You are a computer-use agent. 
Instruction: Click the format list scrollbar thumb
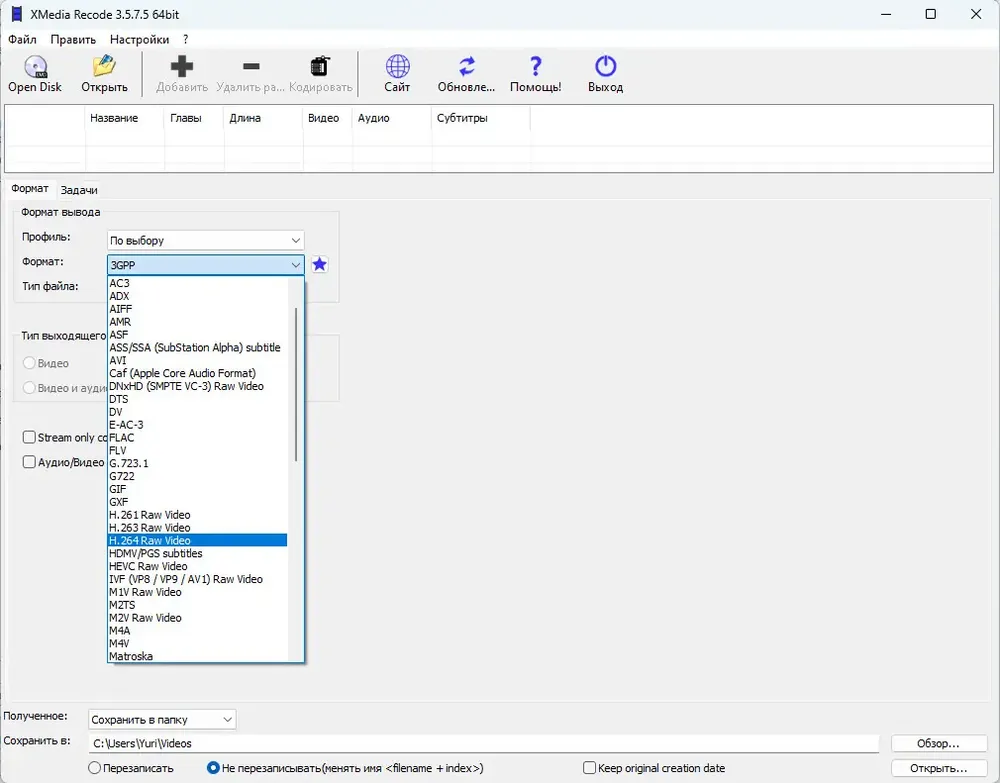pos(296,384)
